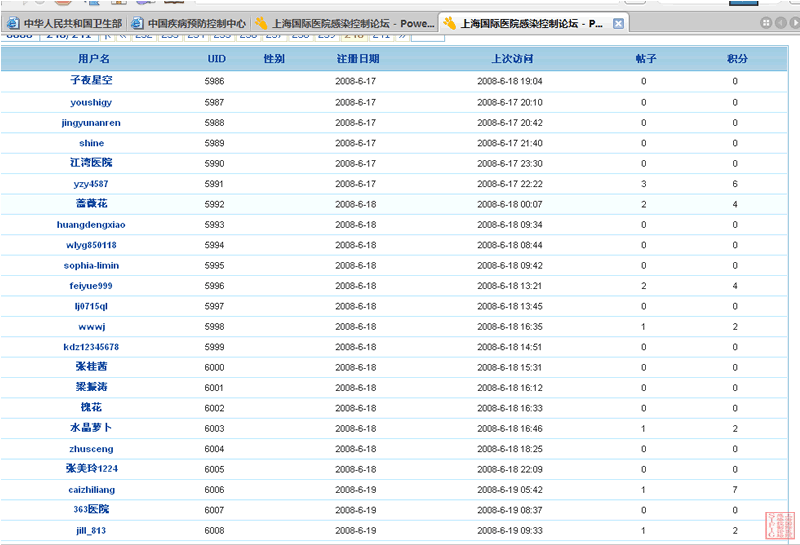
Task: Click the 注册日期 column header
Action: click(x=358, y=60)
